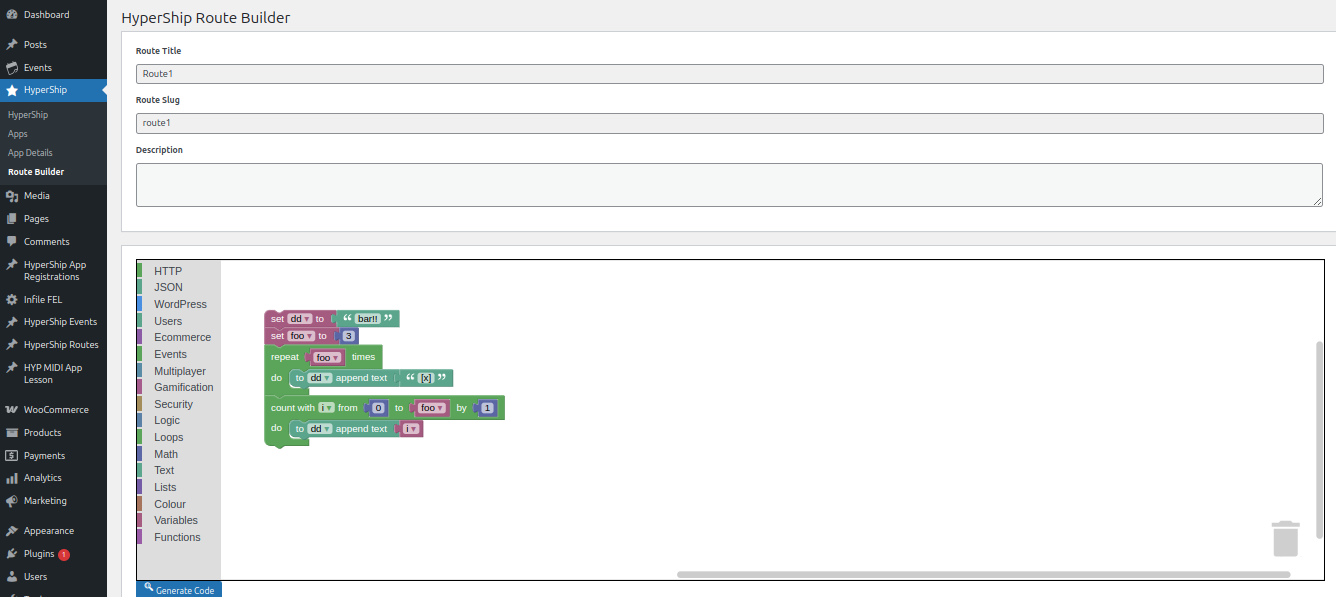Click the Infile FEL gear icon
Viewport: 1336px width, 597px height.
pos(12,299)
